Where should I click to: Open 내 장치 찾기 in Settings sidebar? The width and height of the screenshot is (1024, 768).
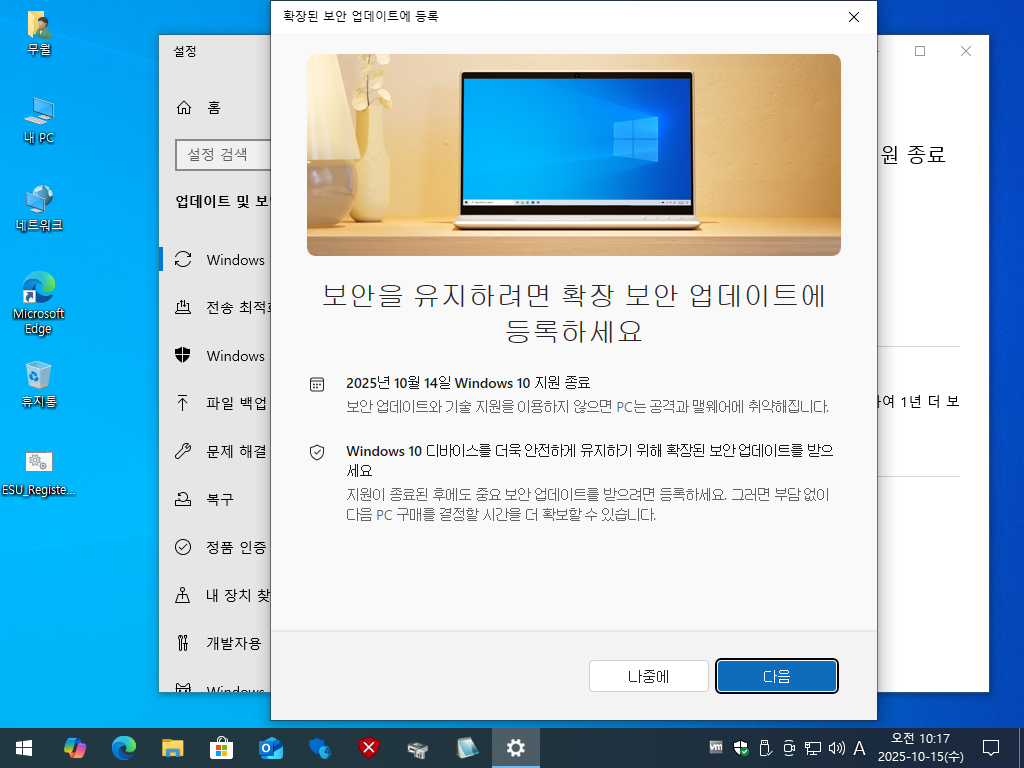216,595
